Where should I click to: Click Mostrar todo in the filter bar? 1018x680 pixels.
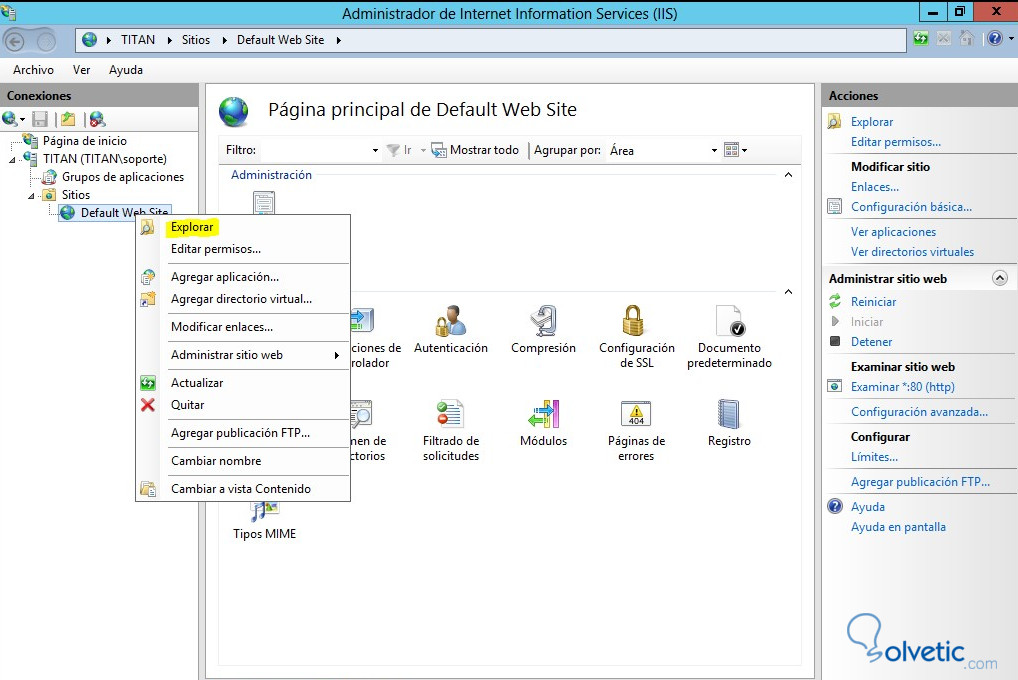coord(475,150)
